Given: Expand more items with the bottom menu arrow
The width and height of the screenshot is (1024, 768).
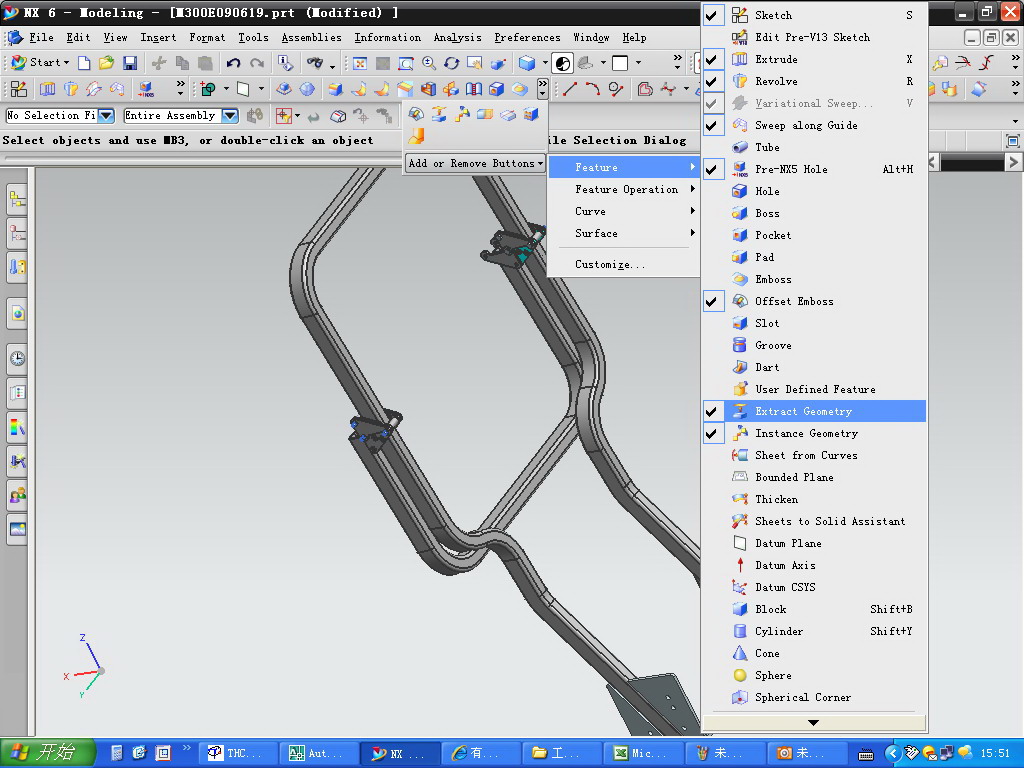Looking at the screenshot, I should pos(814,723).
